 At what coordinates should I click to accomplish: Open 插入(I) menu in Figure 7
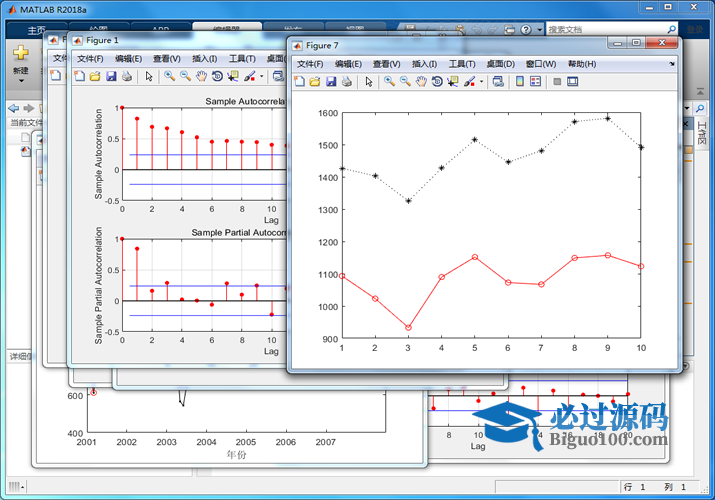coord(424,64)
